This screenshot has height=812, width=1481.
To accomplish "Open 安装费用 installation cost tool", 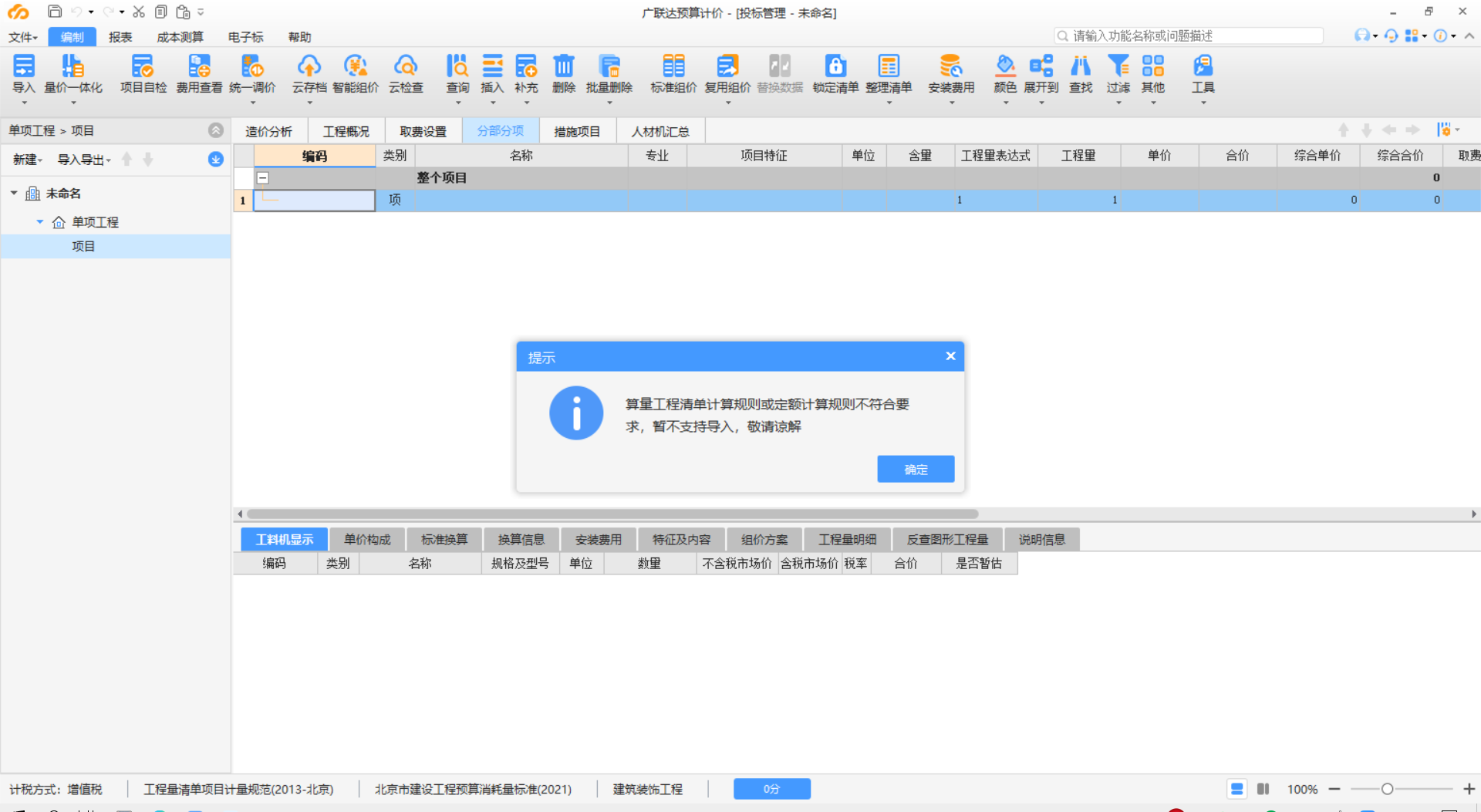I will pyautogui.click(x=951, y=75).
